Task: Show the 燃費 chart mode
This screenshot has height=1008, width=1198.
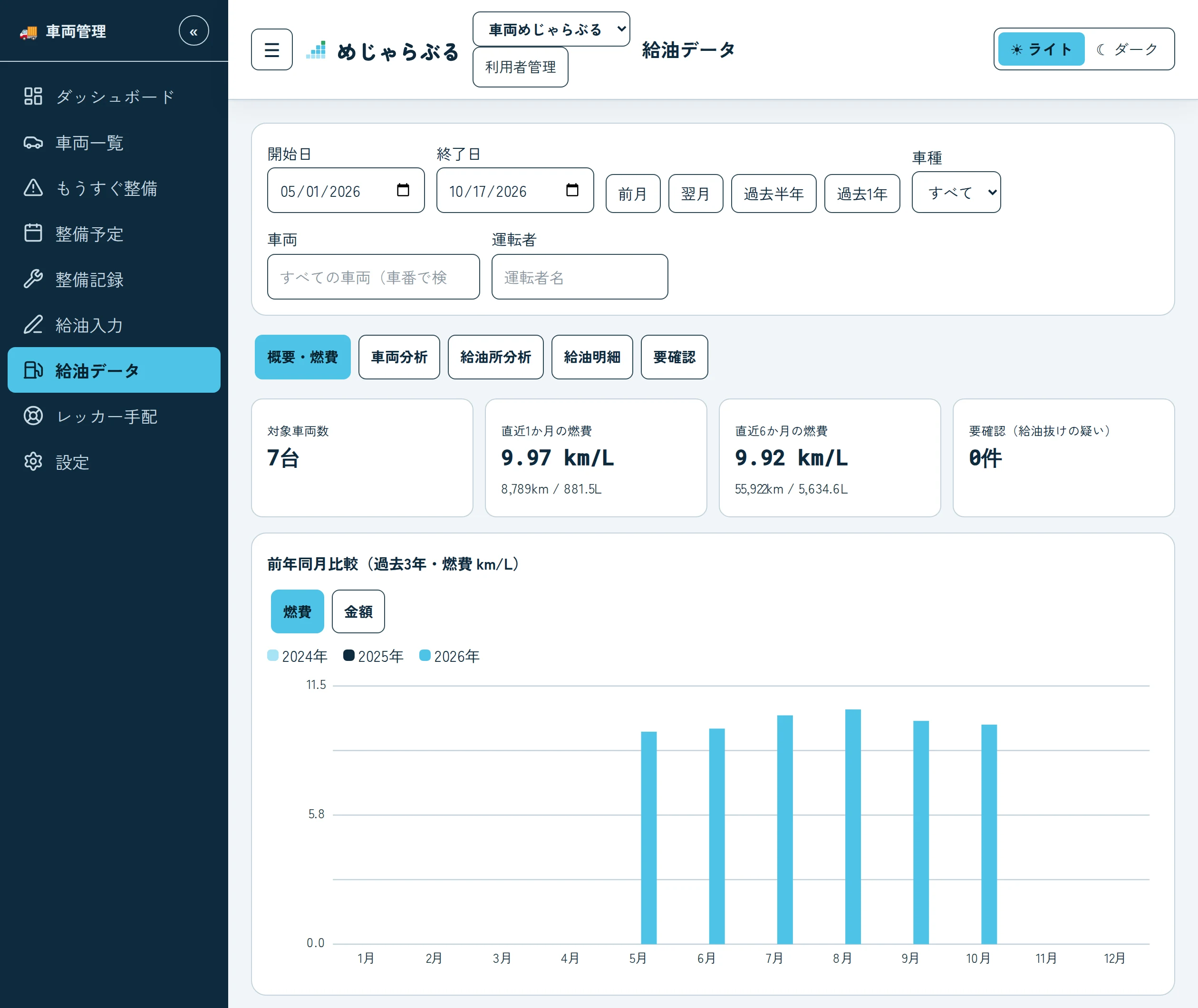Action: [297, 611]
